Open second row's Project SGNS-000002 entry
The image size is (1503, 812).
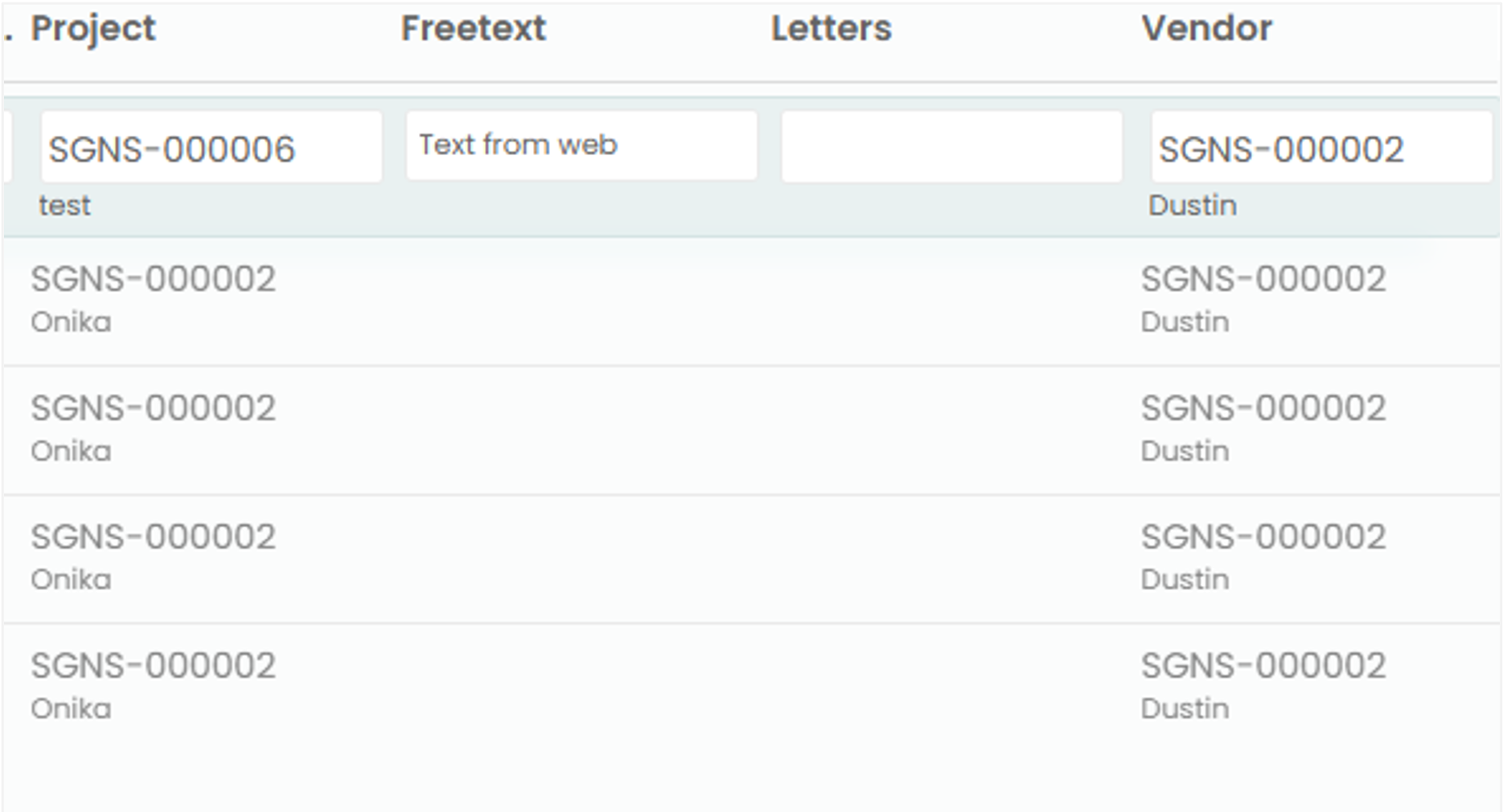click(153, 408)
